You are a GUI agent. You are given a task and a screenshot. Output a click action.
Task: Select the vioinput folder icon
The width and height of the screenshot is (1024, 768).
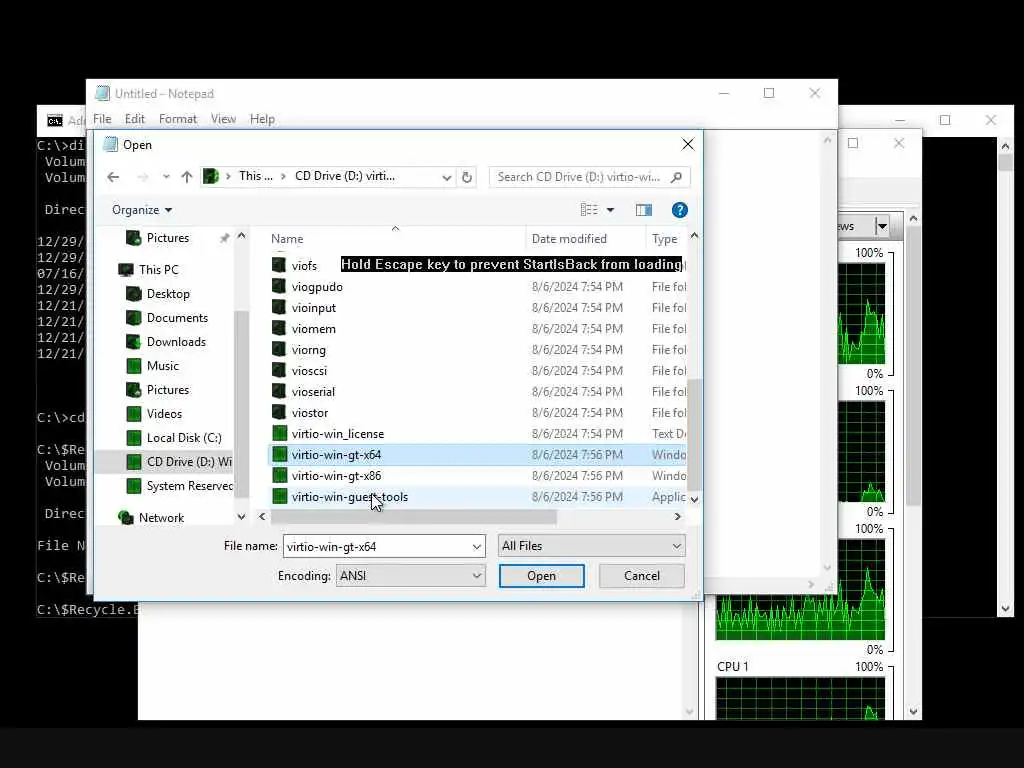pyautogui.click(x=279, y=307)
